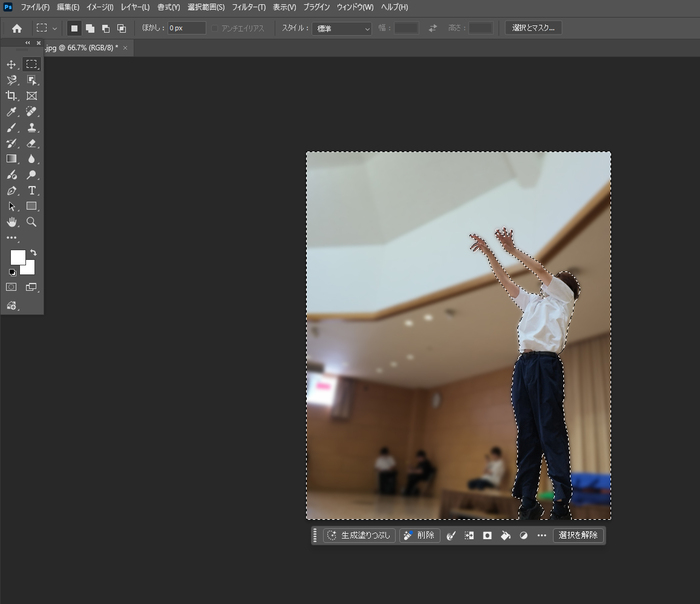
Task: Choose the Eyedropper tool
Action: (11, 112)
